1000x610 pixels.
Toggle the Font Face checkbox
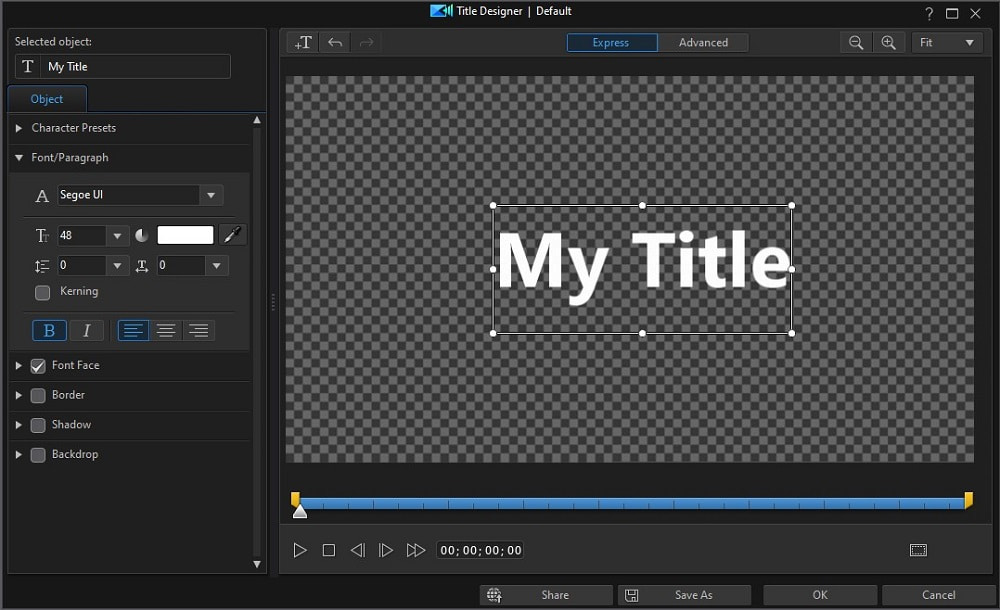pos(38,365)
